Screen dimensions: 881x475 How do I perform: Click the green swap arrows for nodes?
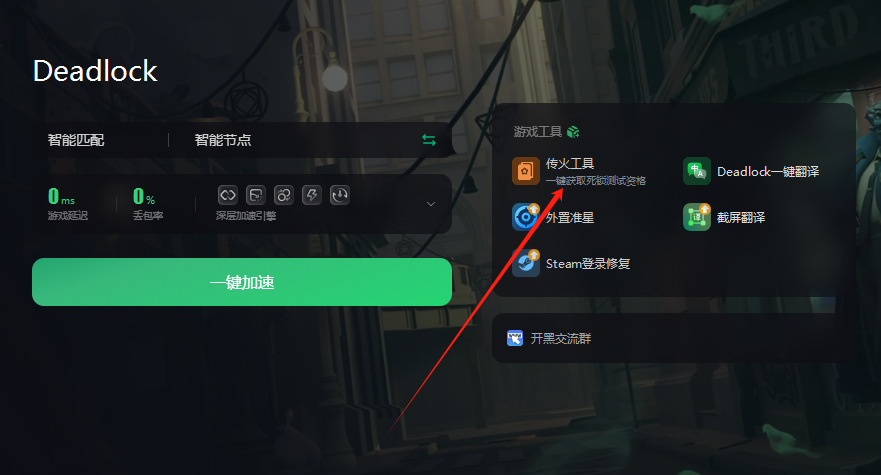click(429, 140)
